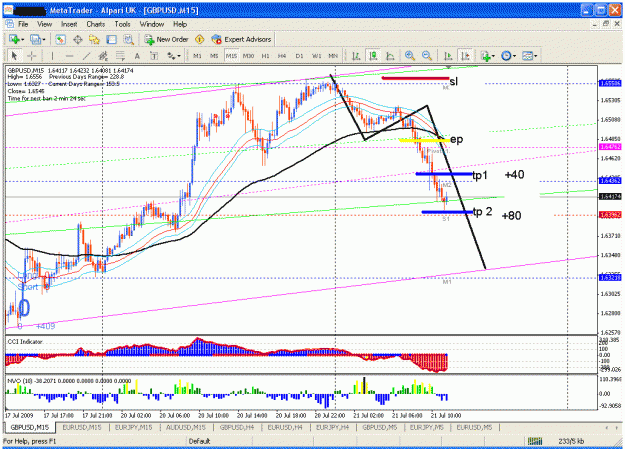Expand the Templates dropdown
The width and height of the screenshot is (625, 449).
pos(536,56)
